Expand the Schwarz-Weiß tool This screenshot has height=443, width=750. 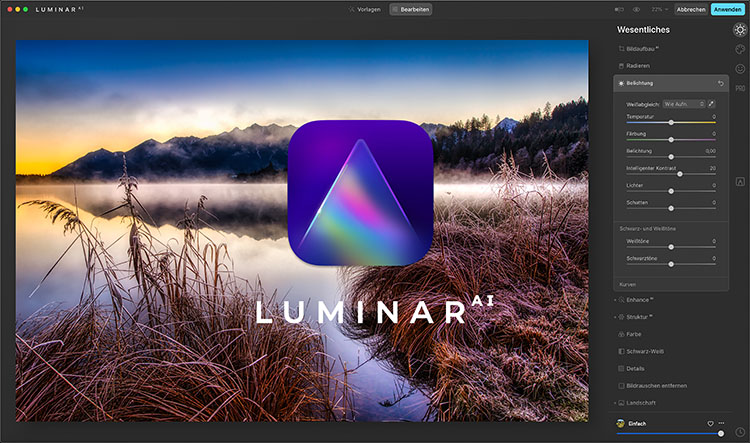click(641, 352)
